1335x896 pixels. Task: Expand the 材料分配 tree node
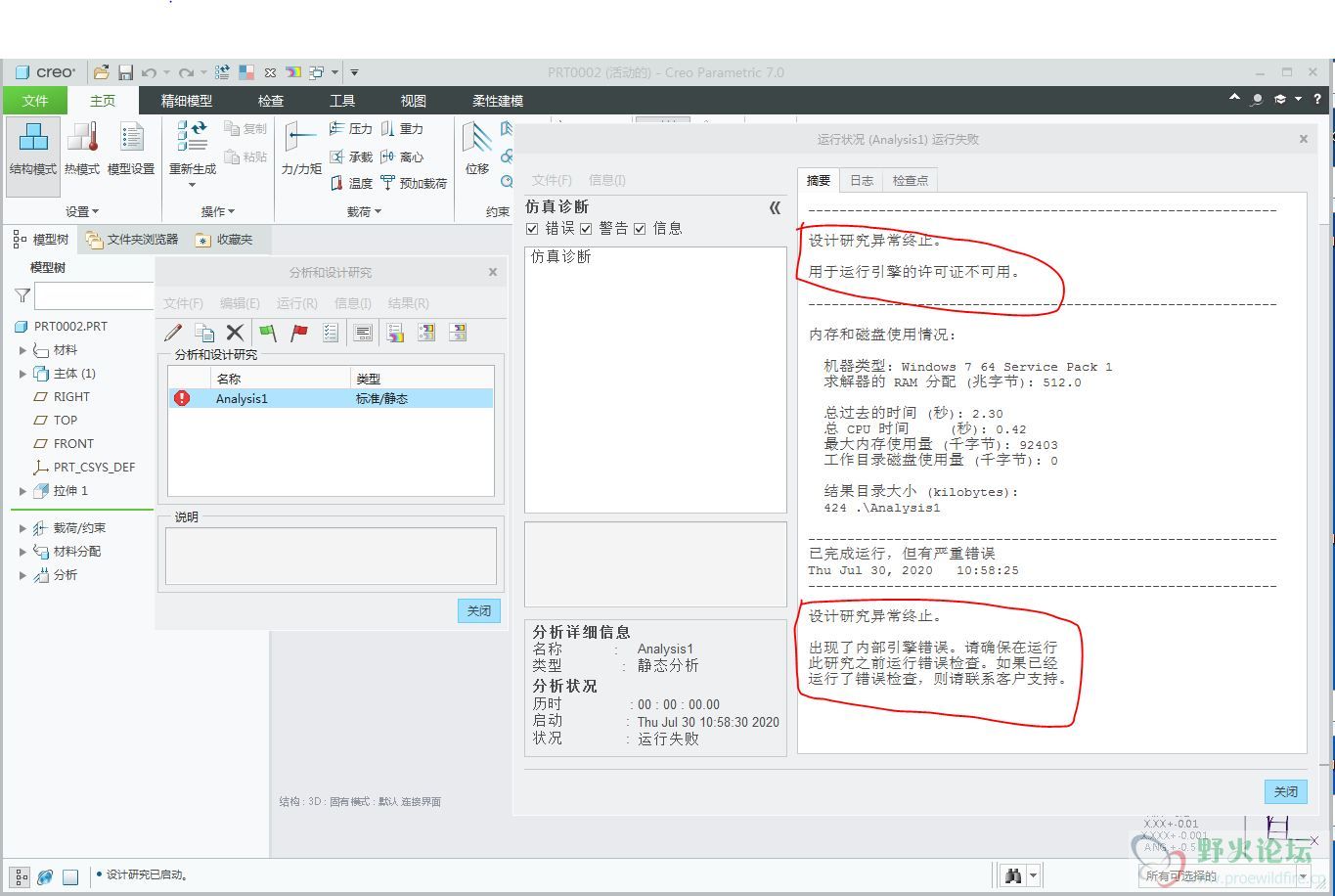[x=22, y=552]
